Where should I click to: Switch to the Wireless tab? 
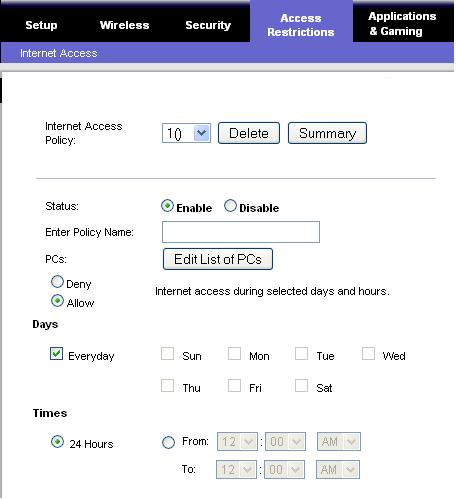(x=124, y=25)
